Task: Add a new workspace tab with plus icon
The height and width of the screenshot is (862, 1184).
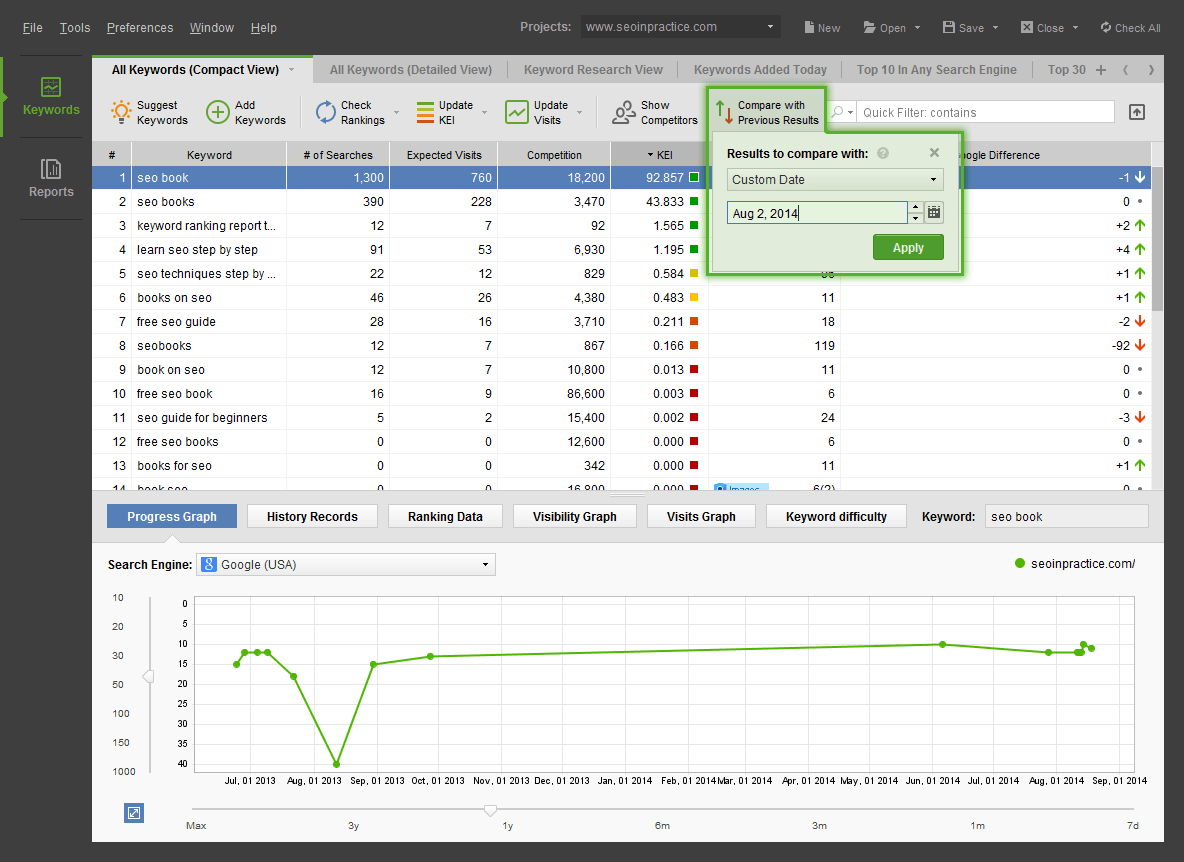Action: click(1101, 70)
